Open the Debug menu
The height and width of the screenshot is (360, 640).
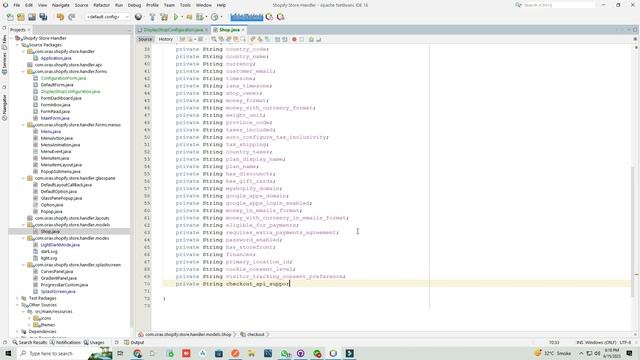pos(134,5)
